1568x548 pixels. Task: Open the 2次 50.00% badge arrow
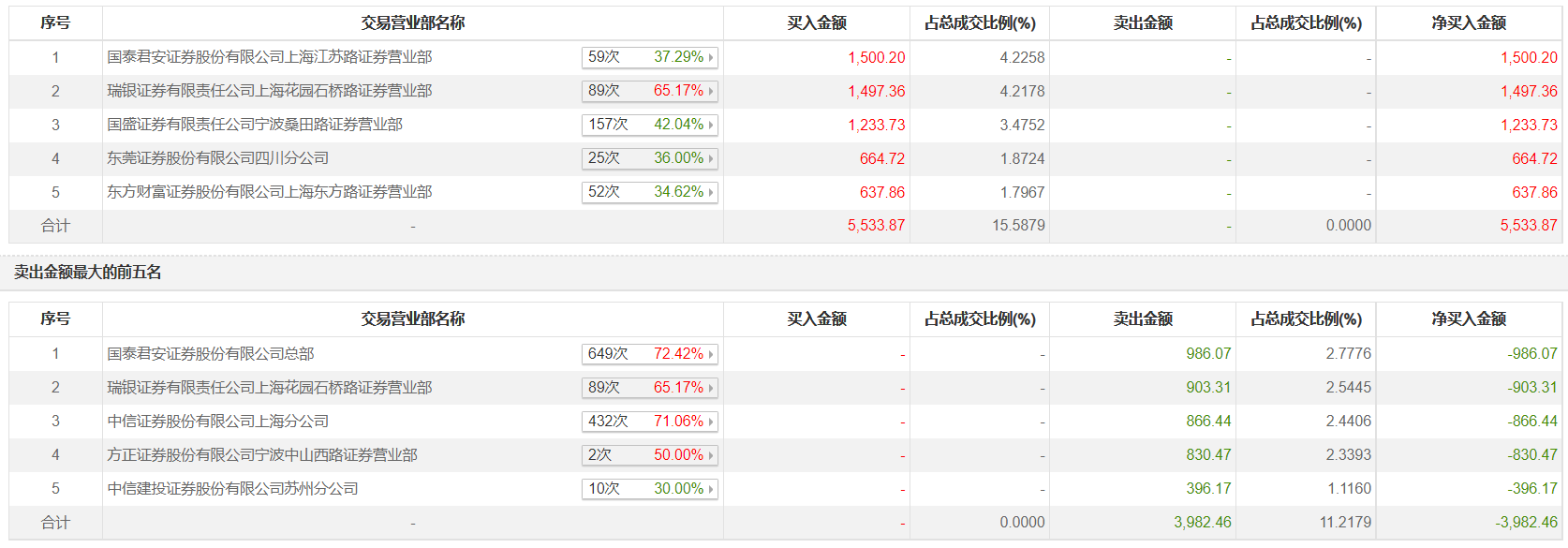(x=711, y=455)
